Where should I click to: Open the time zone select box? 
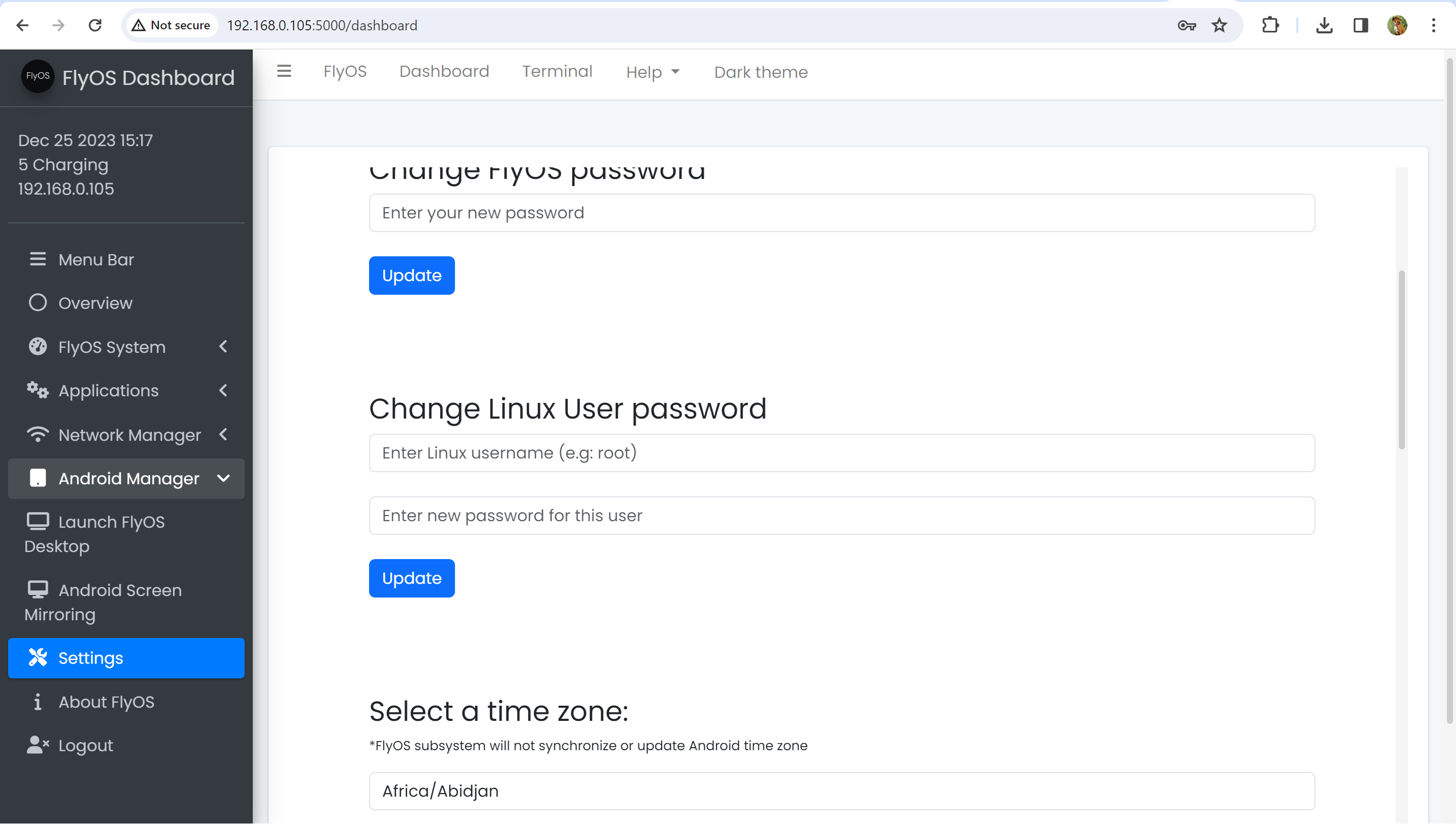(841, 790)
